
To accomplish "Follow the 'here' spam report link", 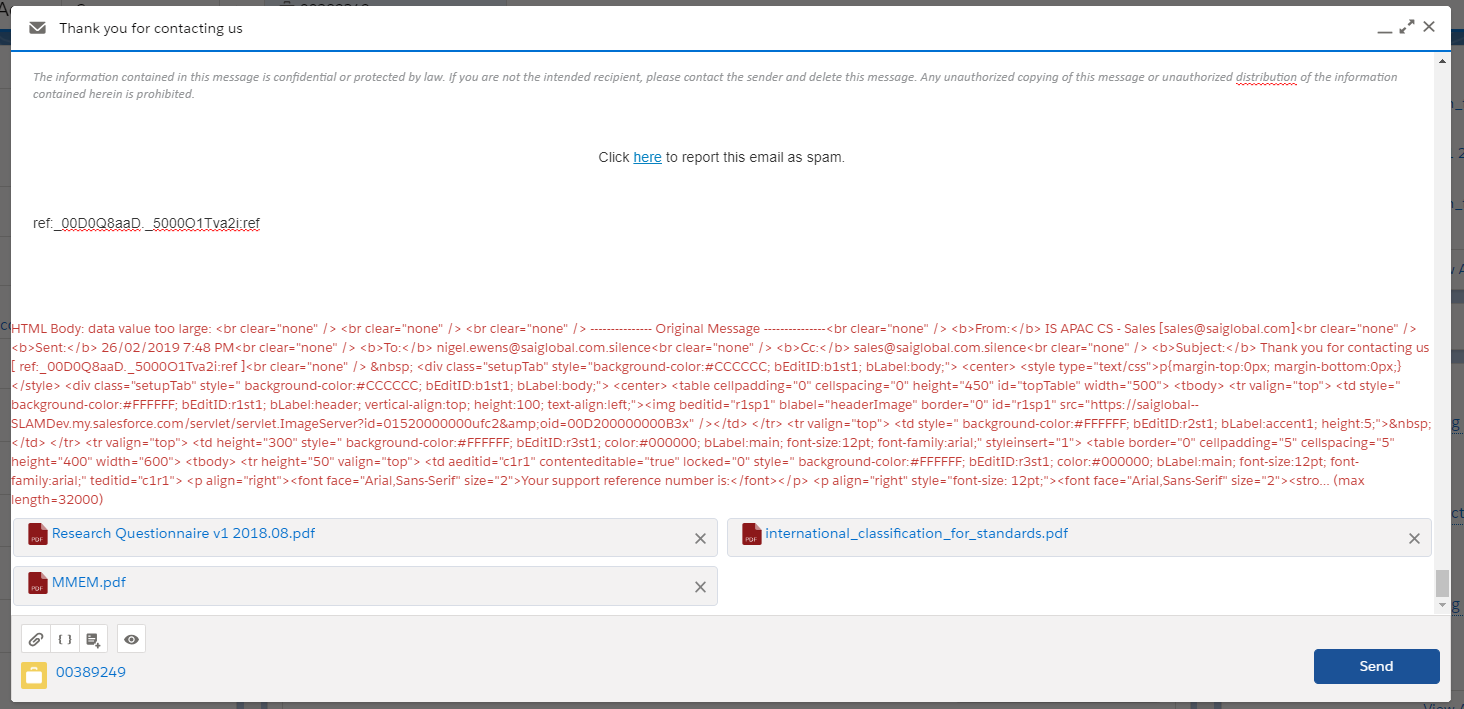I will coord(647,157).
